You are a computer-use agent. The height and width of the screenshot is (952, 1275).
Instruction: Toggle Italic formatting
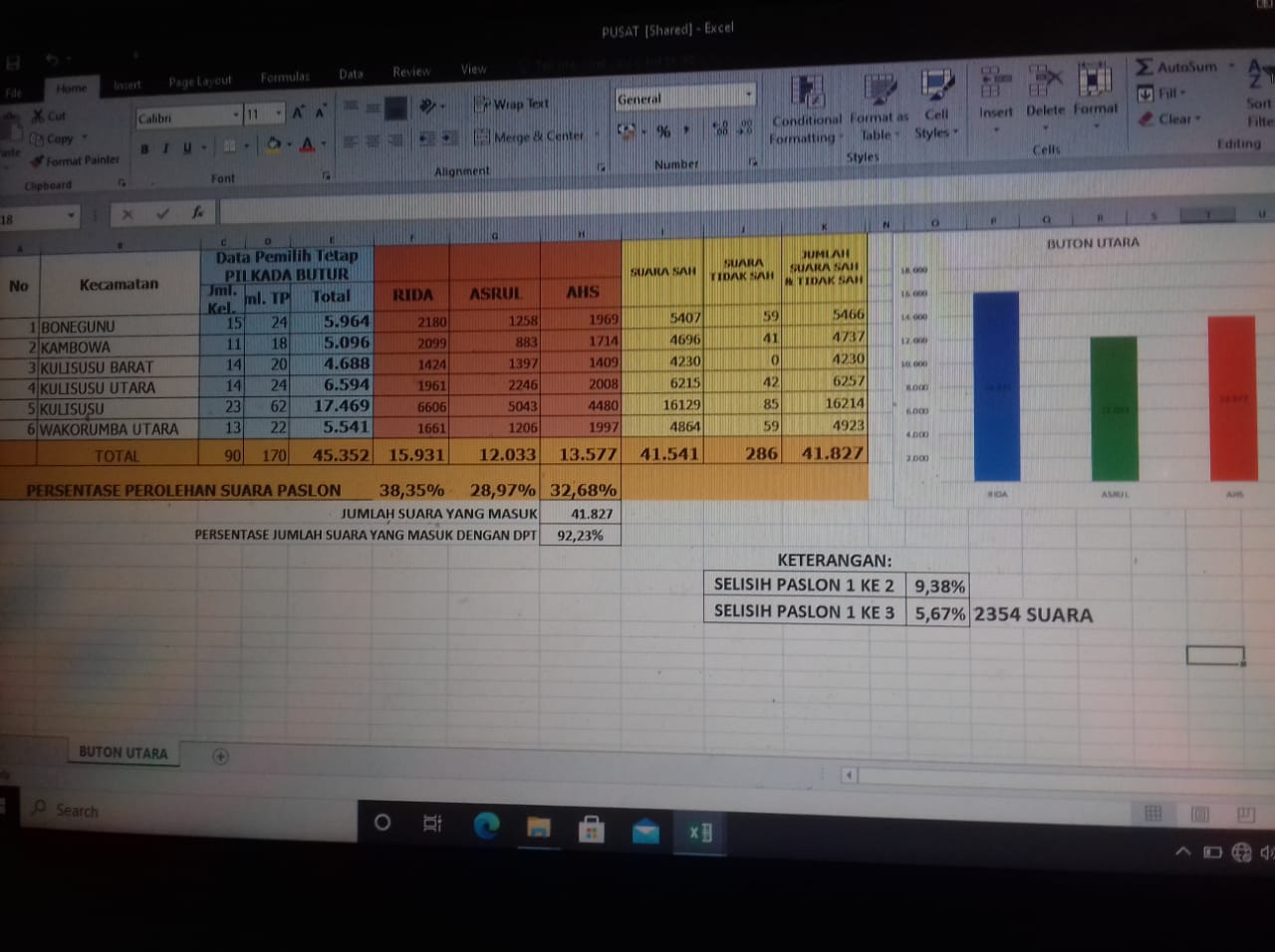(x=165, y=148)
